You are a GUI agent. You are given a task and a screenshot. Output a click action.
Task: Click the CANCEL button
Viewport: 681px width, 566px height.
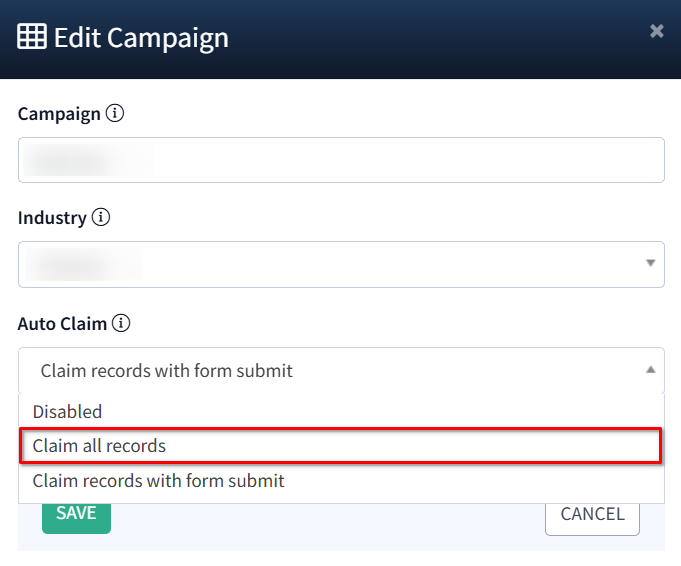(592, 514)
